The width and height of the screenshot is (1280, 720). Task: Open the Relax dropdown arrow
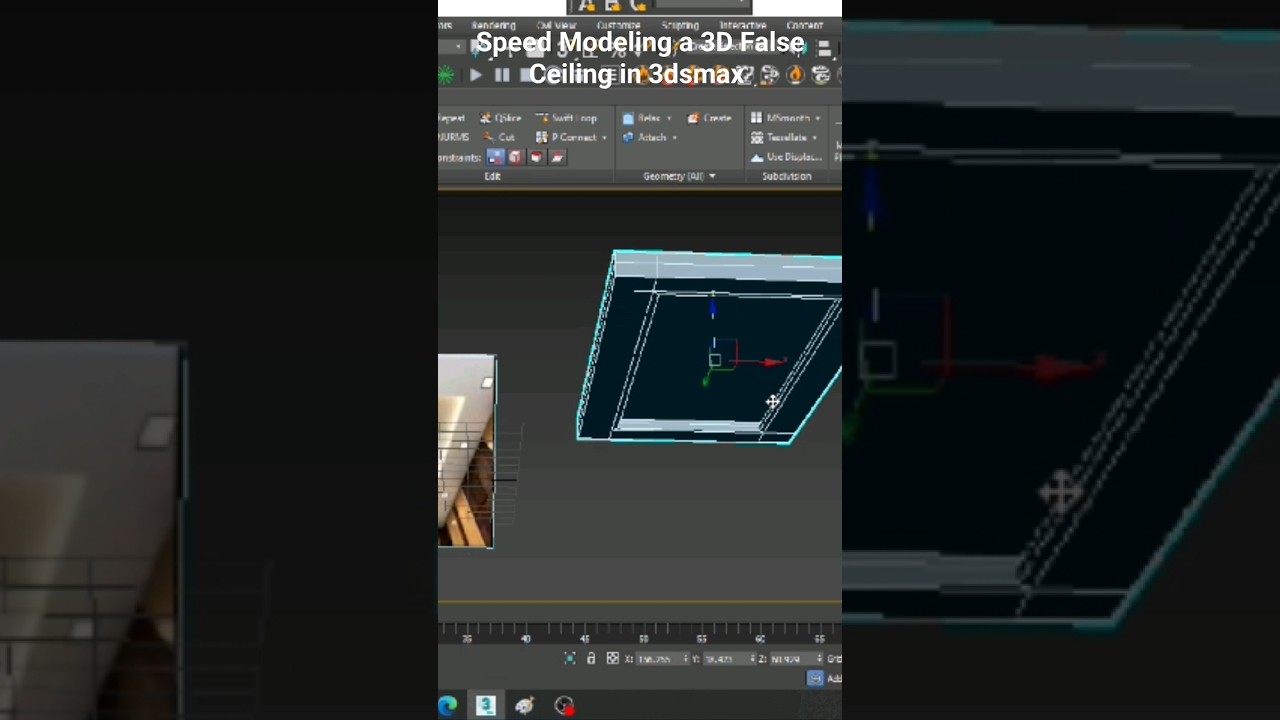[669, 118]
